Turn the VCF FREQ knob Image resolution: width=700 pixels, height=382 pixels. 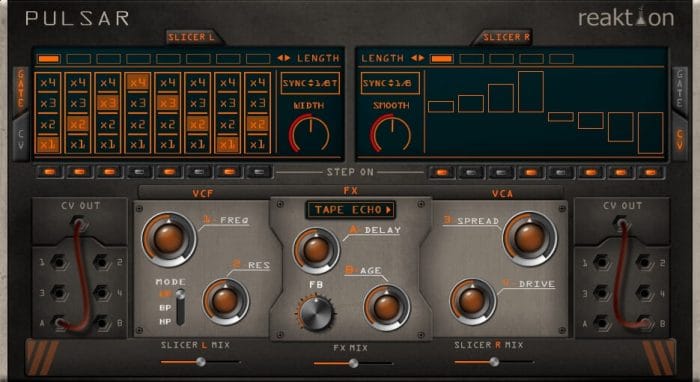point(169,239)
